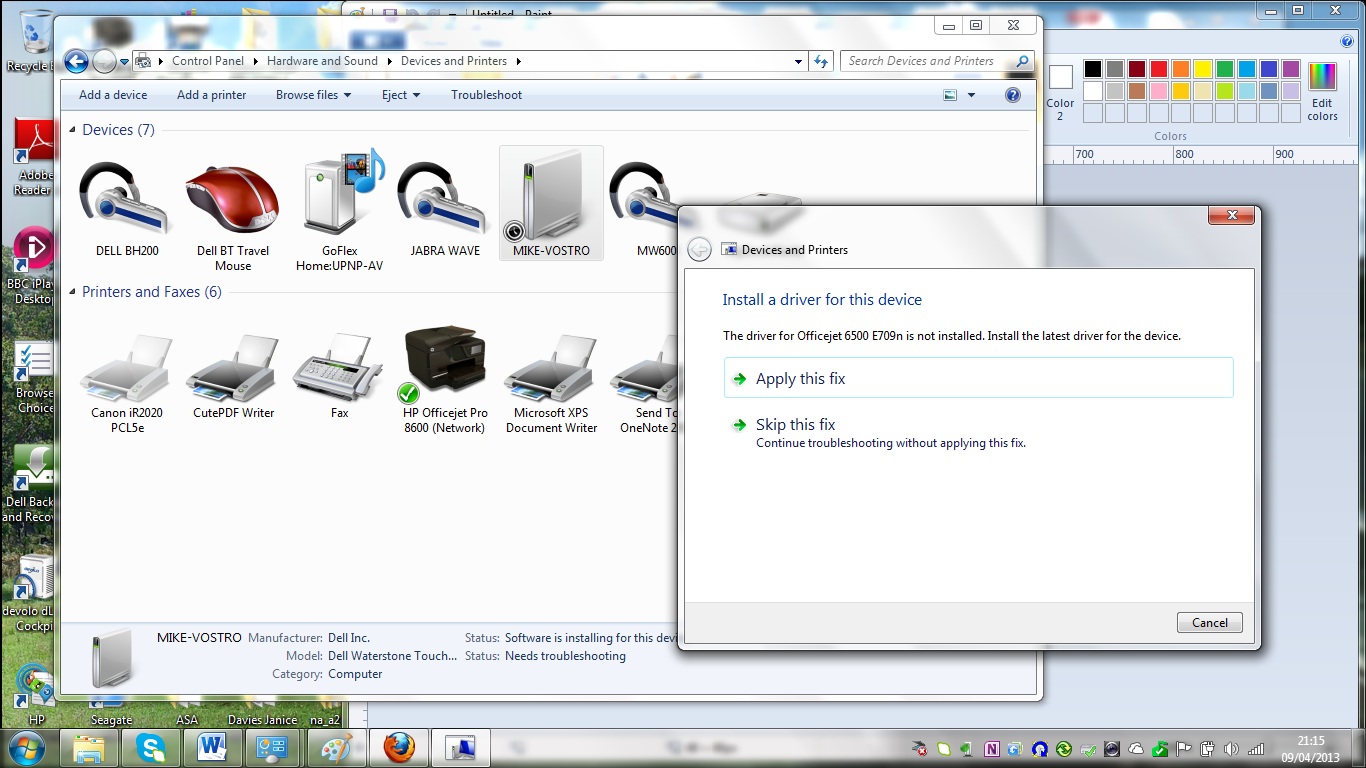Open the OneDrive cloud tray icon
The width and height of the screenshot is (1366, 768).
(x=1136, y=749)
